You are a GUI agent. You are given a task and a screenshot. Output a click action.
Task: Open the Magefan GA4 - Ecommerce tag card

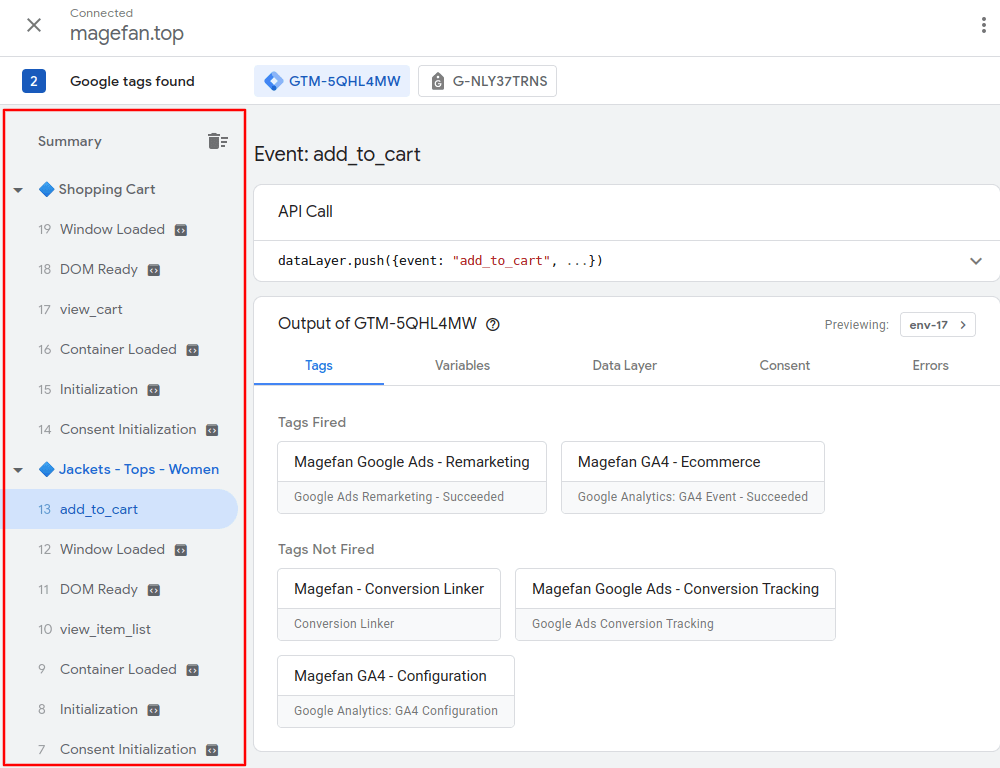click(x=693, y=477)
